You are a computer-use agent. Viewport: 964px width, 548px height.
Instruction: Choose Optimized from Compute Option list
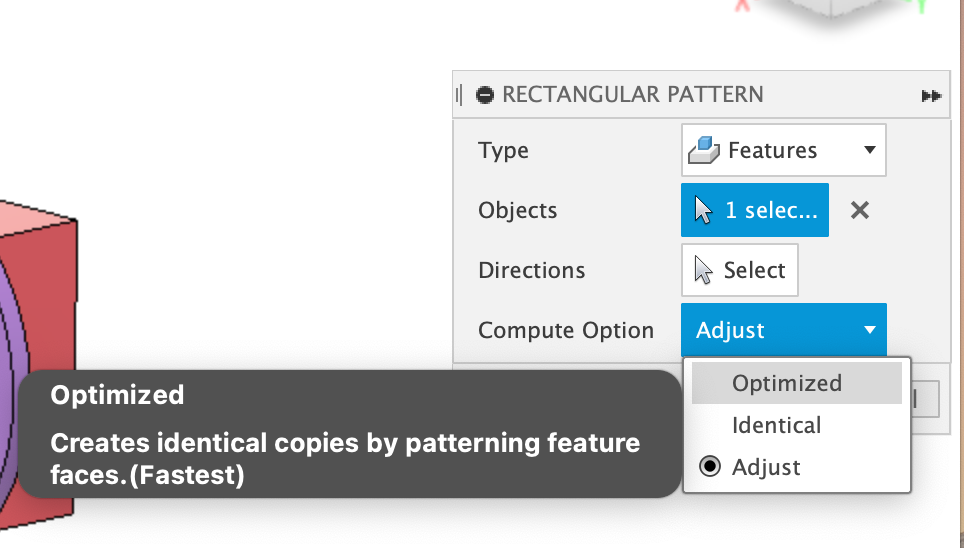pos(787,383)
